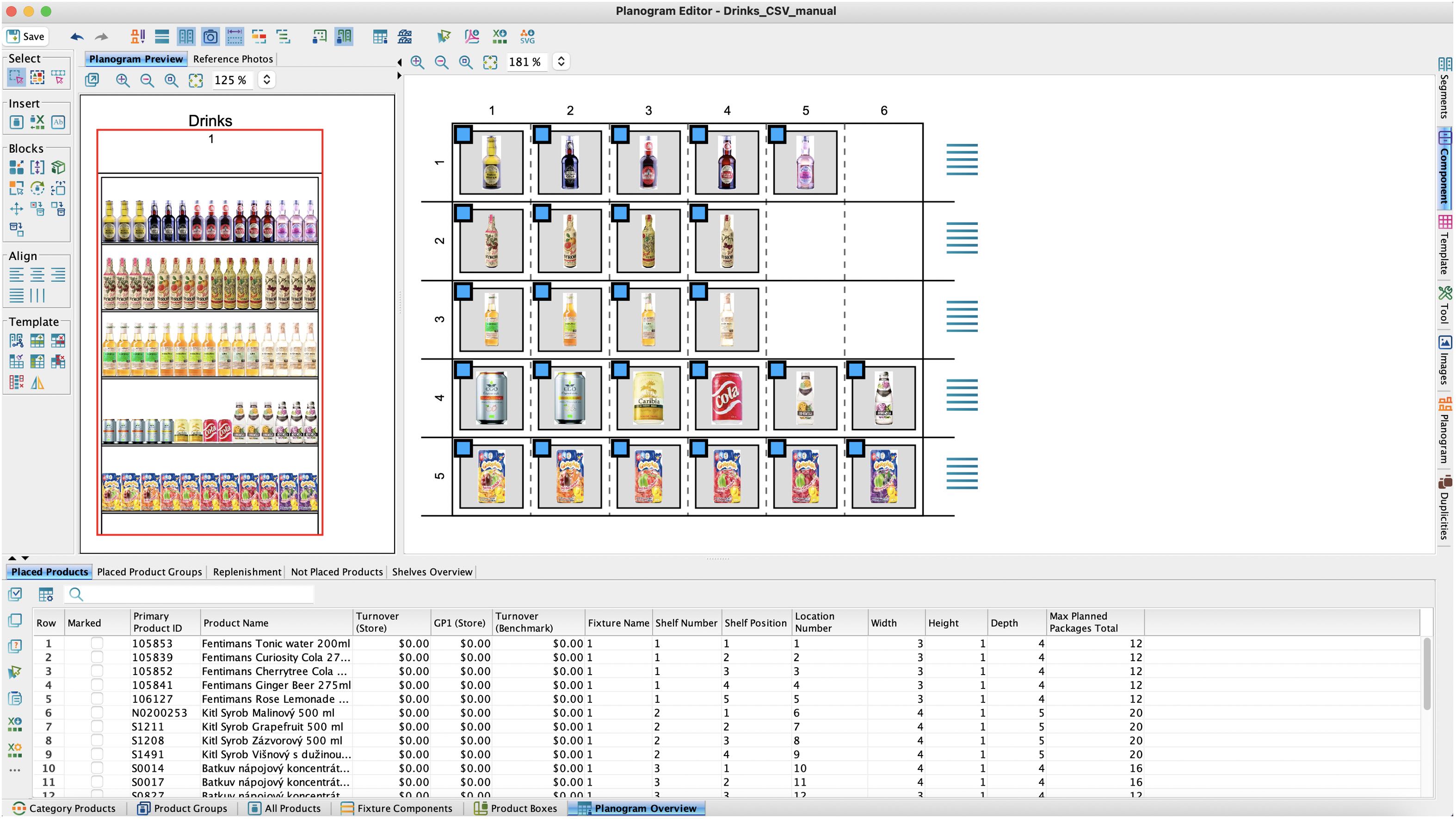
Task: Align center in the Align panel
Action: (37, 275)
